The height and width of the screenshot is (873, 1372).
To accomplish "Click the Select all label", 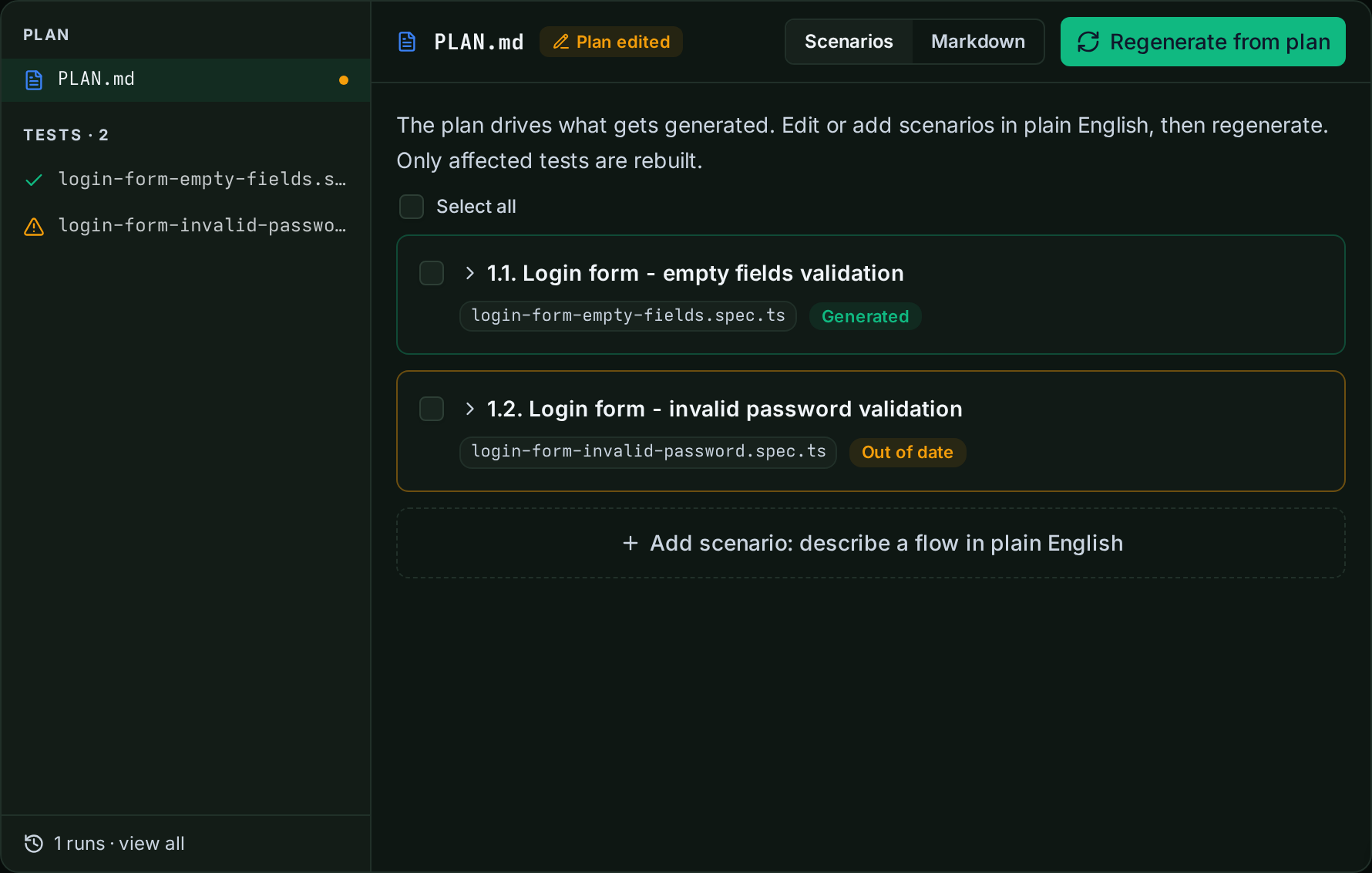I will pos(476,207).
